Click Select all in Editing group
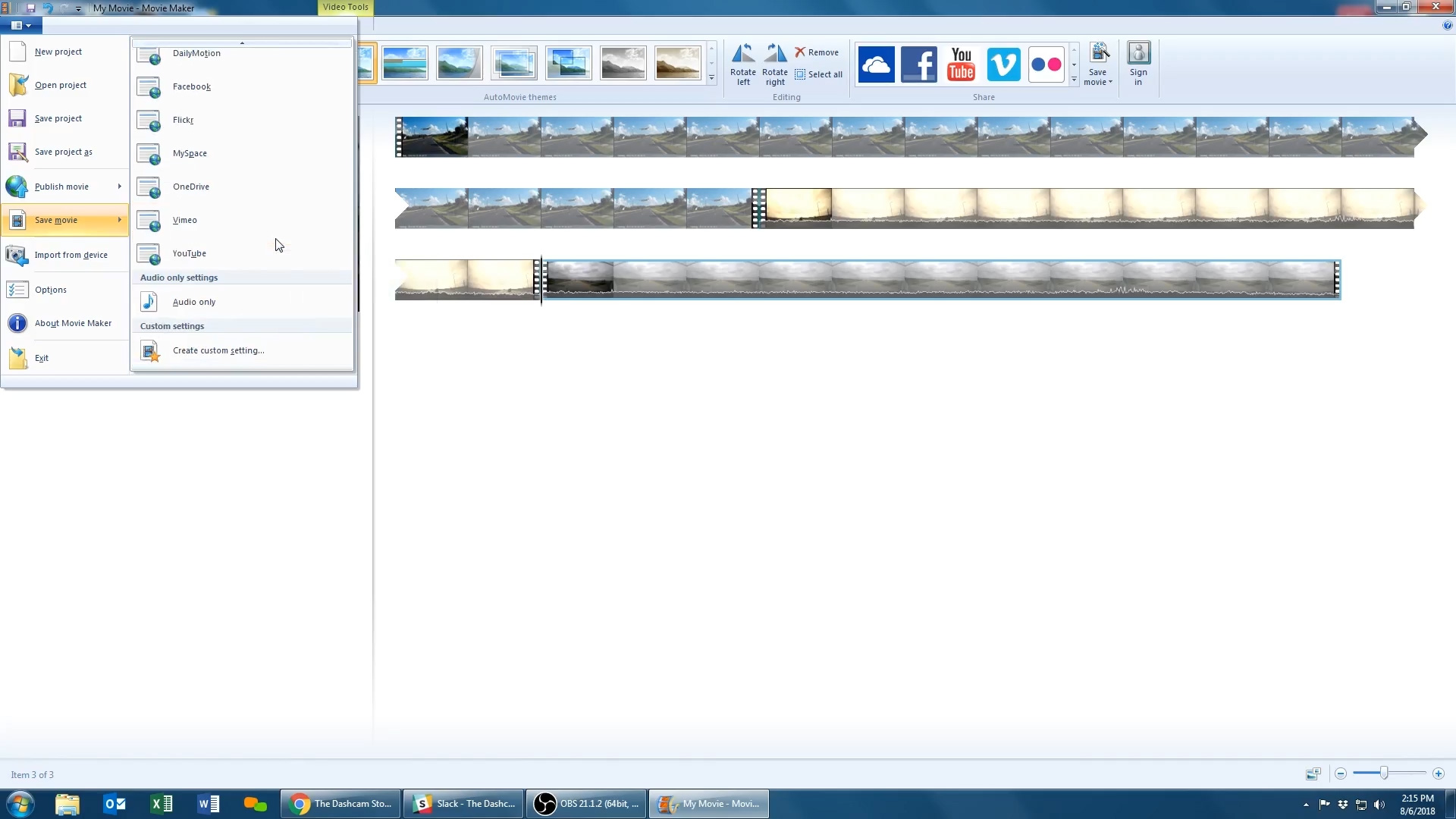Image resolution: width=1456 pixels, height=819 pixels. point(818,74)
